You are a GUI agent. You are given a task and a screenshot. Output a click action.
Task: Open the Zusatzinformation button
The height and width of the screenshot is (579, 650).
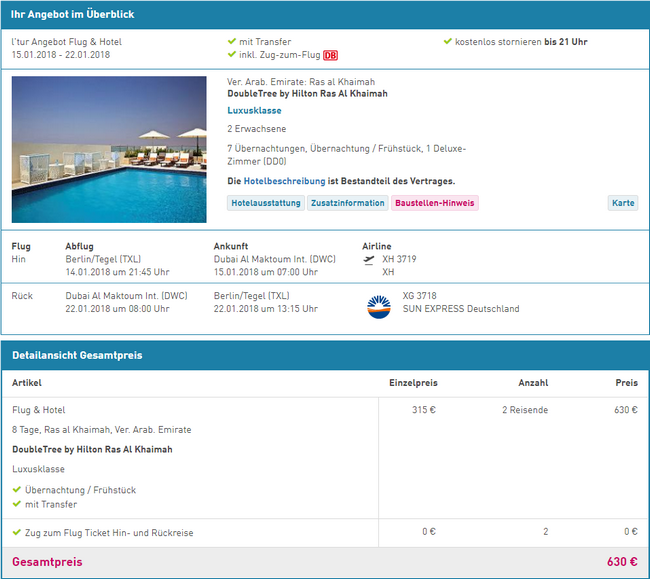(x=347, y=203)
